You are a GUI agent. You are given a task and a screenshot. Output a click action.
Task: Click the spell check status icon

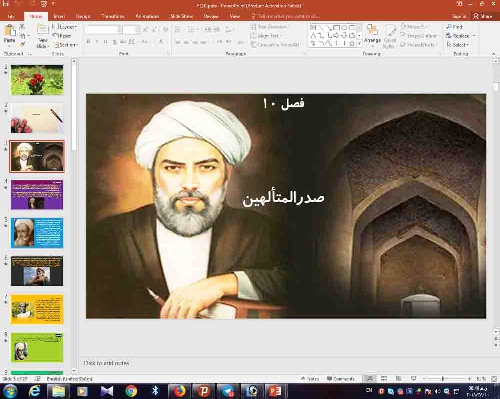(38, 379)
